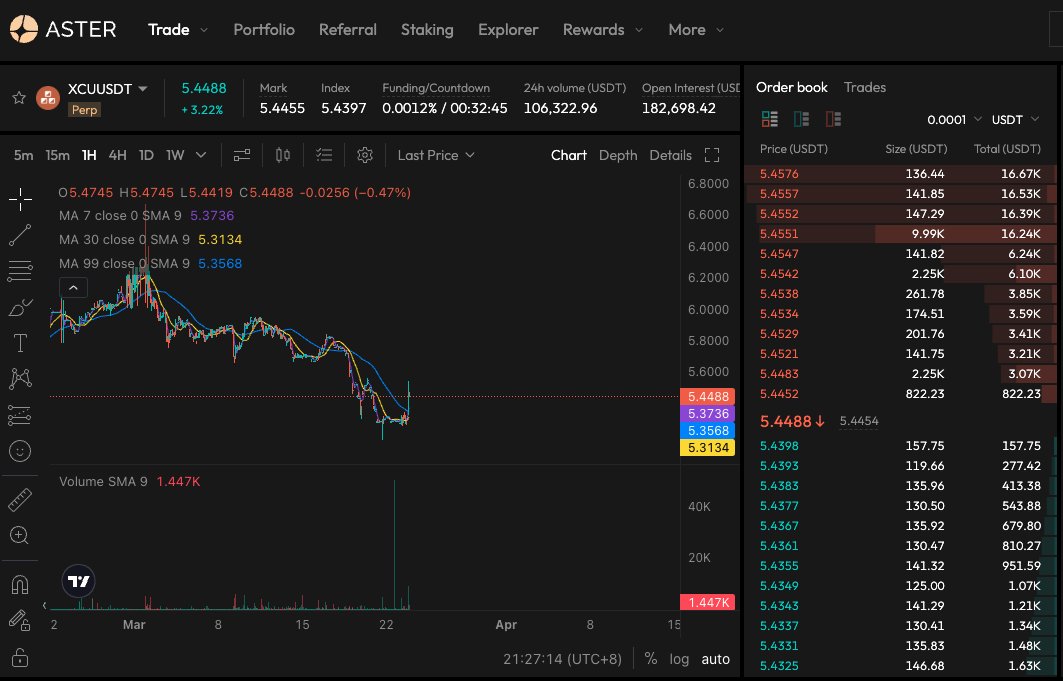Screen dimensions: 1063x681
Task: Open the Trade dropdown menu
Action: coord(178,30)
